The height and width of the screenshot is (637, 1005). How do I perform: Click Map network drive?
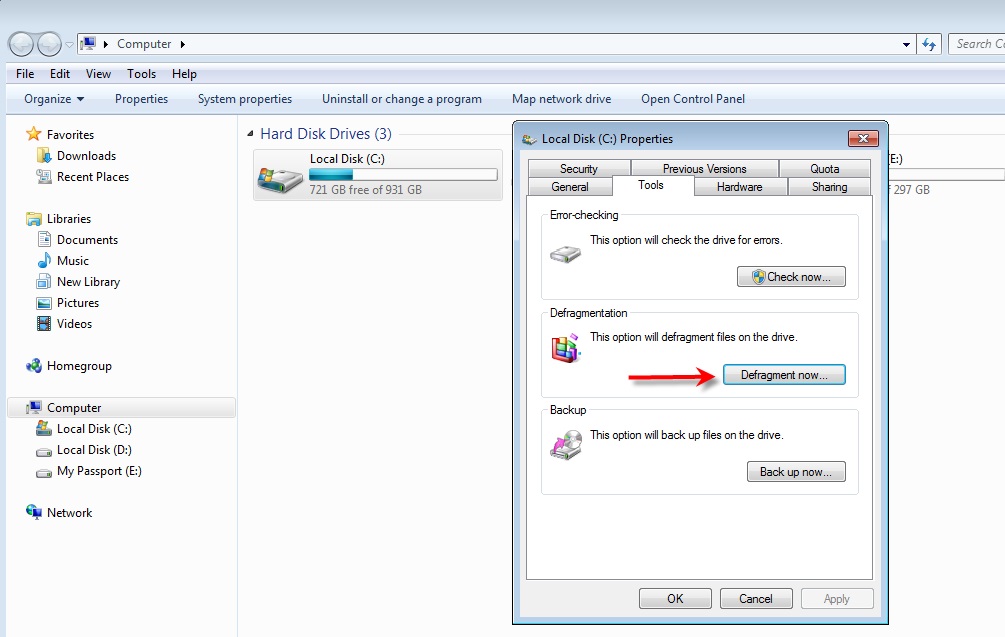(x=561, y=99)
